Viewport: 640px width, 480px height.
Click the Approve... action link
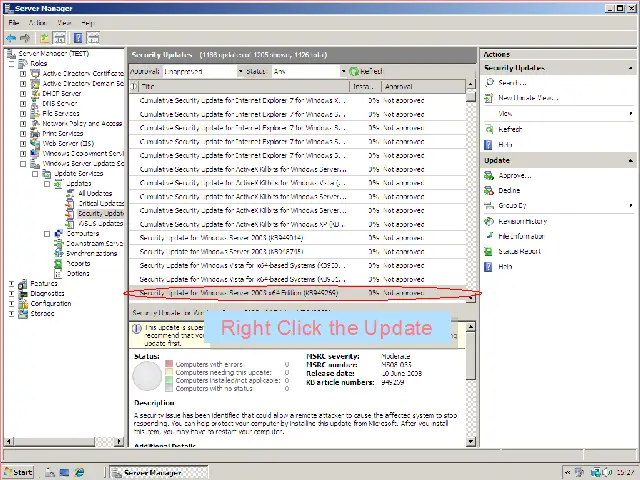click(515, 176)
